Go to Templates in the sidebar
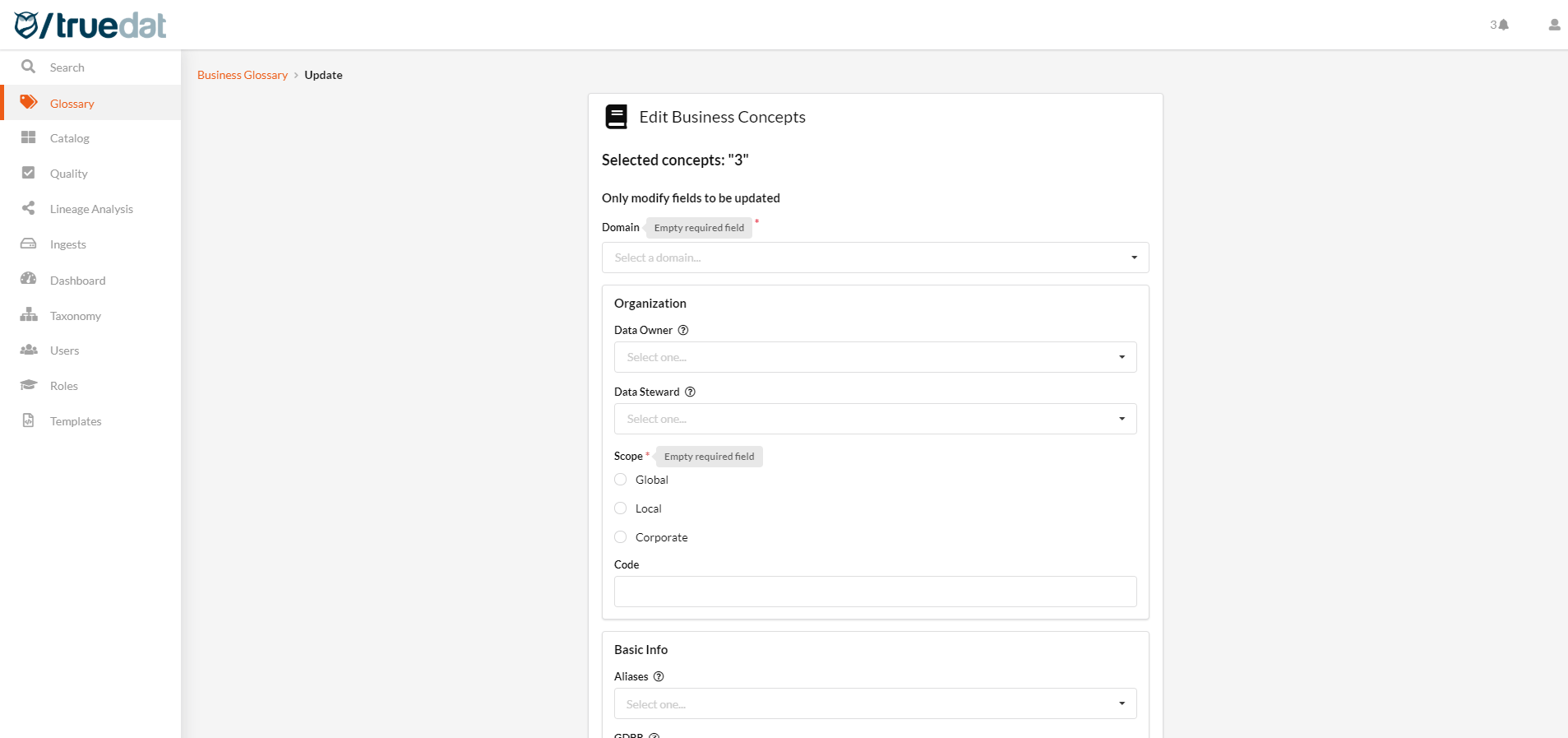The height and width of the screenshot is (738, 1568). click(x=76, y=421)
